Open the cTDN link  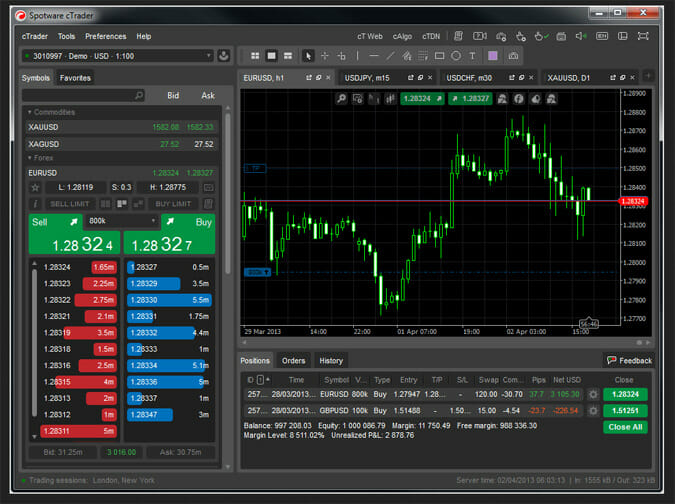pyautogui.click(x=431, y=37)
